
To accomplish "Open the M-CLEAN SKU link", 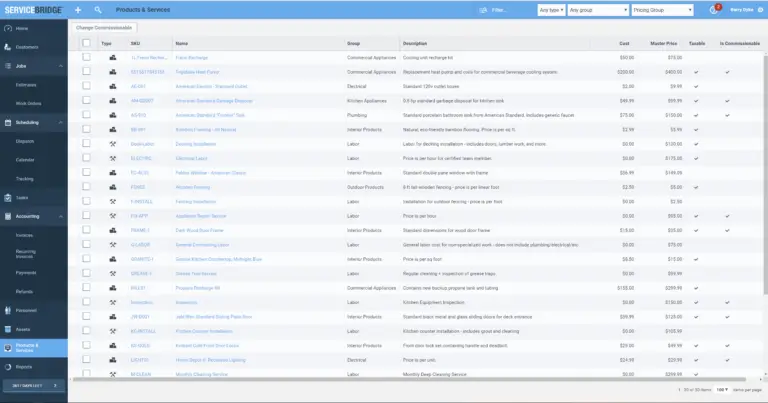I will coord(141,375).
